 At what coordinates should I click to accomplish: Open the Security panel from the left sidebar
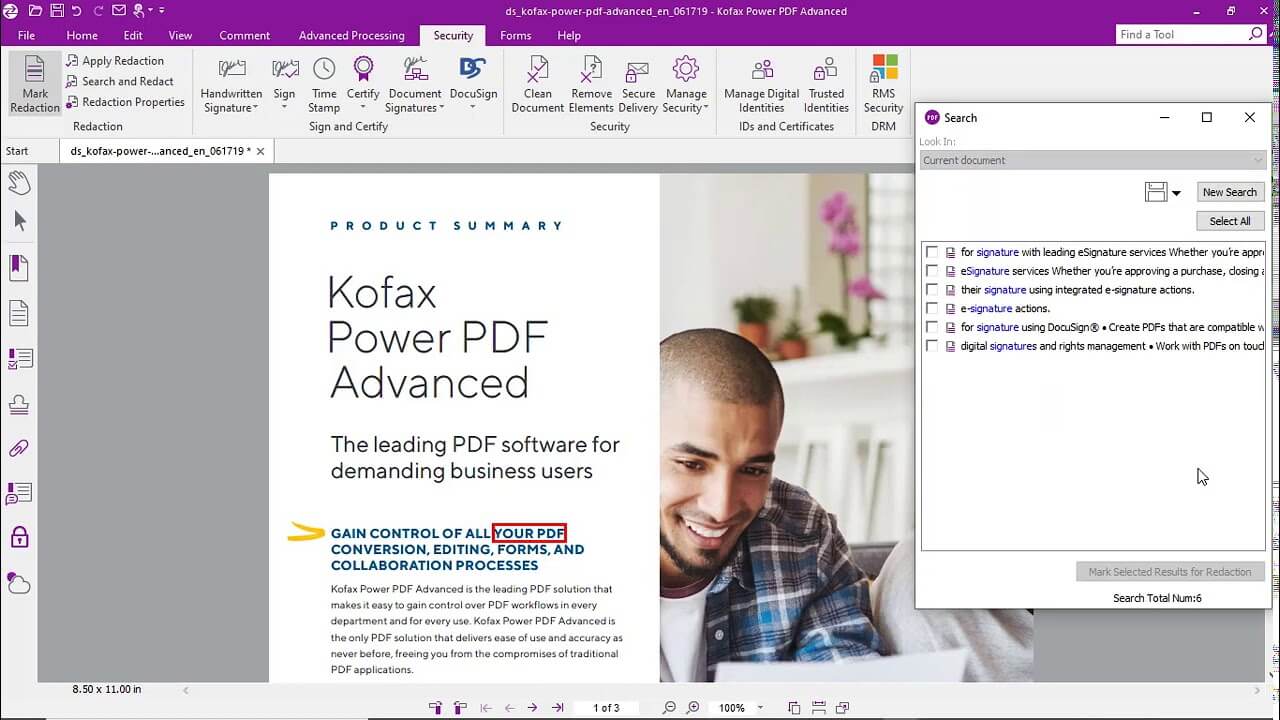(18, 537)
